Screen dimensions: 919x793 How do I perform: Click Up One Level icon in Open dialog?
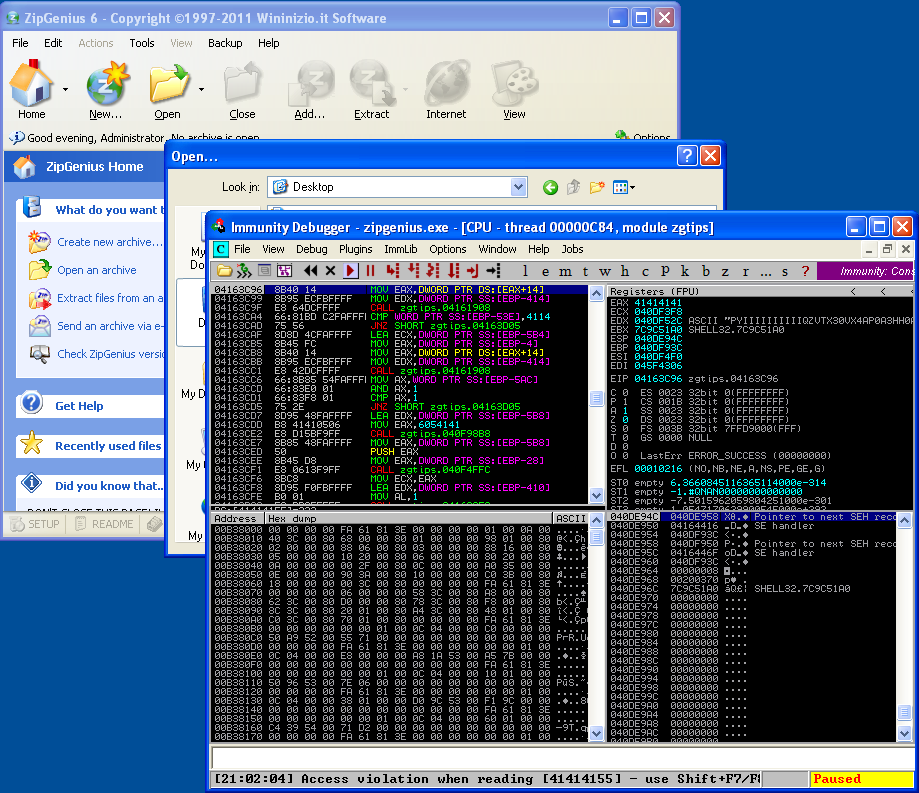tap(573, 188)
